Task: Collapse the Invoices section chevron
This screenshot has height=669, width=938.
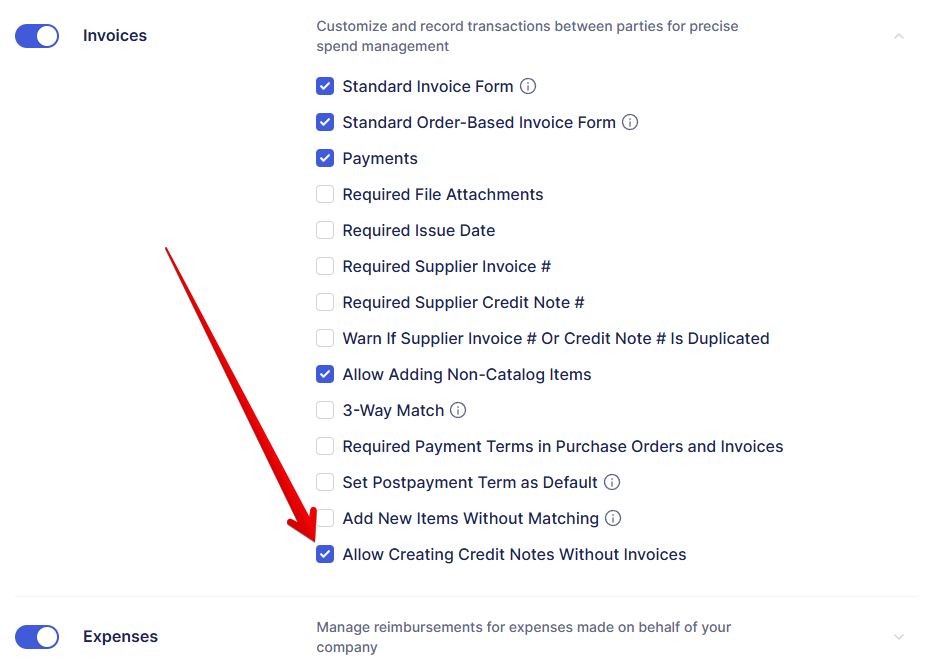Action: tap(898, 36)
